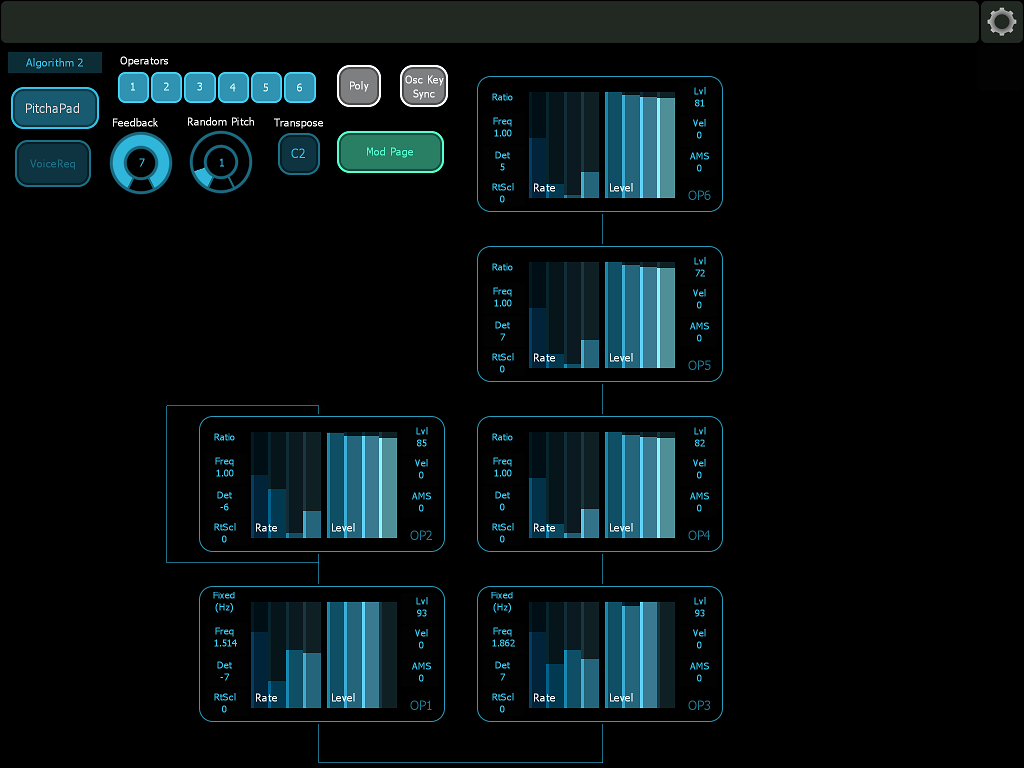Open the Transpose C2 selector

(x=298, y=154)
